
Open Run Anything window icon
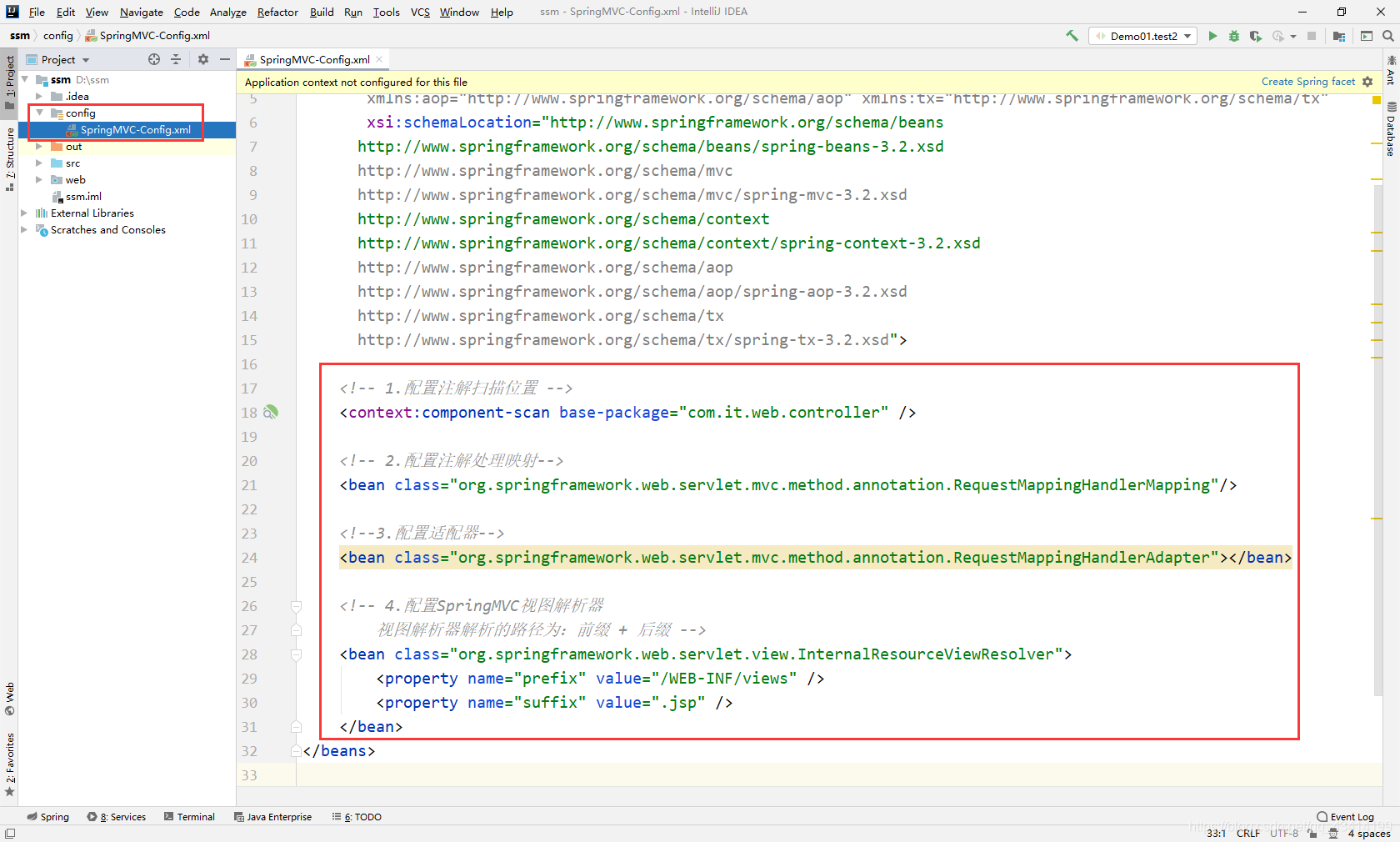click(x=1367, y=36)
